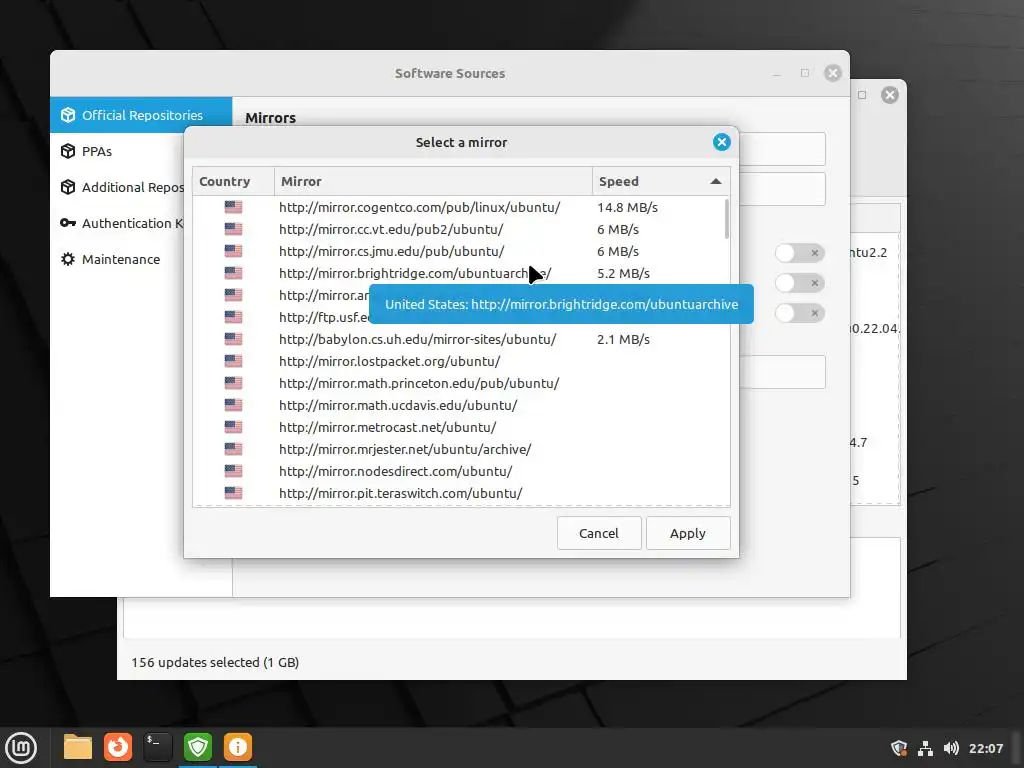The height and width of the screenshot is (768, 1024).
Task: Apply the selected mirror
Action: click(688, 533)
